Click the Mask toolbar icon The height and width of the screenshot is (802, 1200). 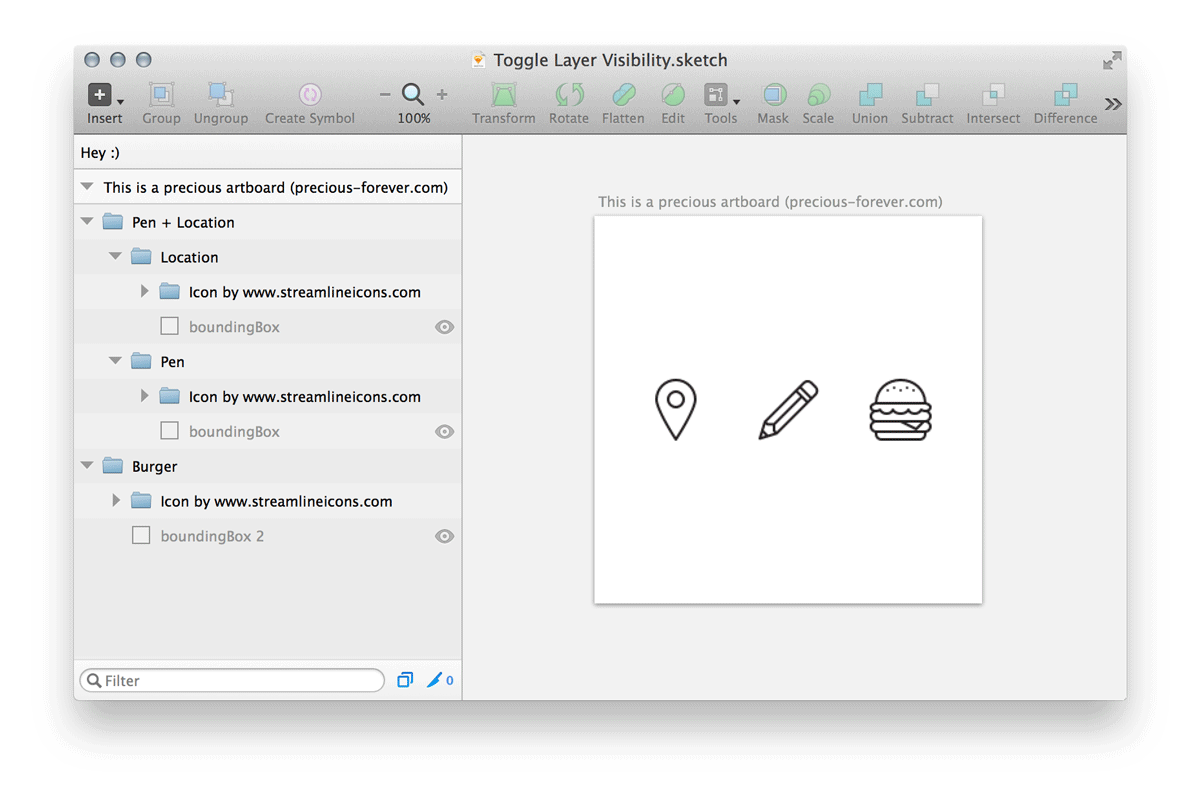[773, 95]
